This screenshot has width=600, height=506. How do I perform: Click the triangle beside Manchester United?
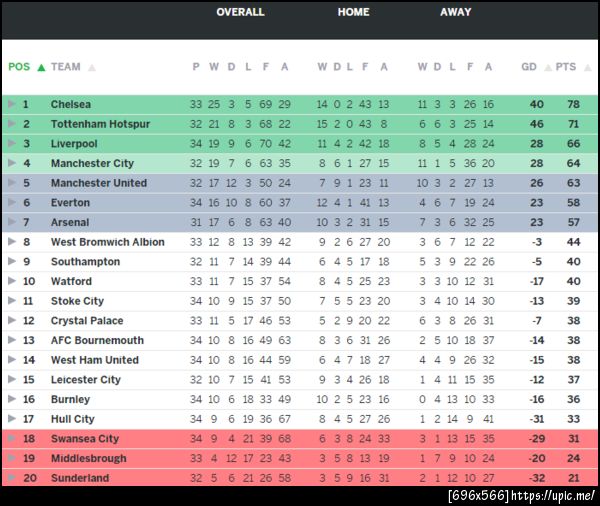(x=12, y=183)
